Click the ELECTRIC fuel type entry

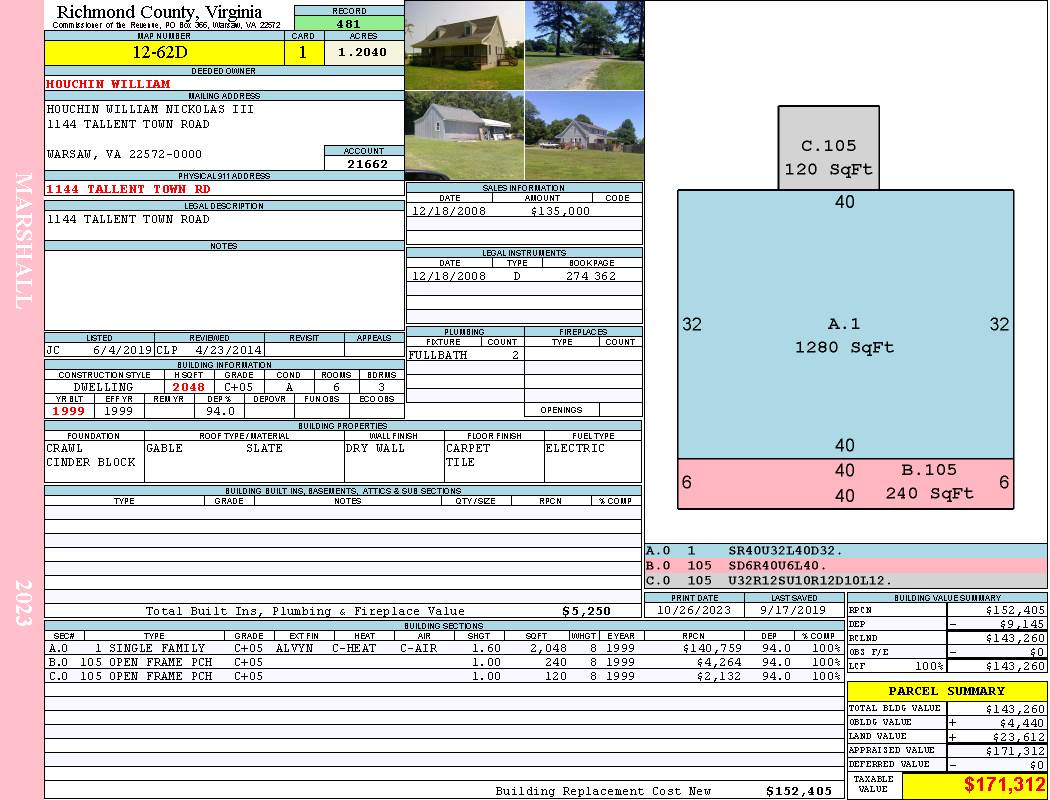point(575,448)
